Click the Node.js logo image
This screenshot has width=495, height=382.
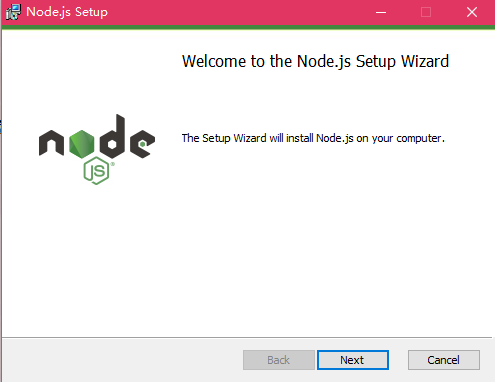point(97,149)
